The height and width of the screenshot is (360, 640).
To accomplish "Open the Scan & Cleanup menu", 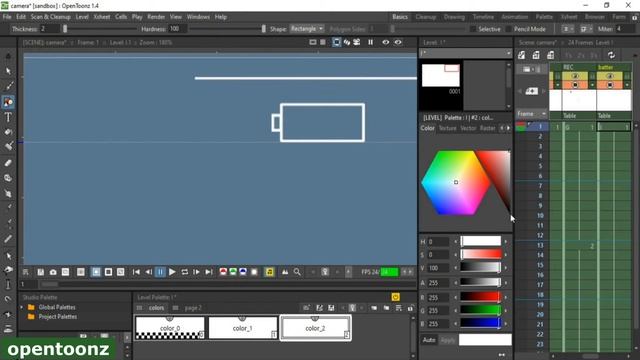I will tap(51, 17).
